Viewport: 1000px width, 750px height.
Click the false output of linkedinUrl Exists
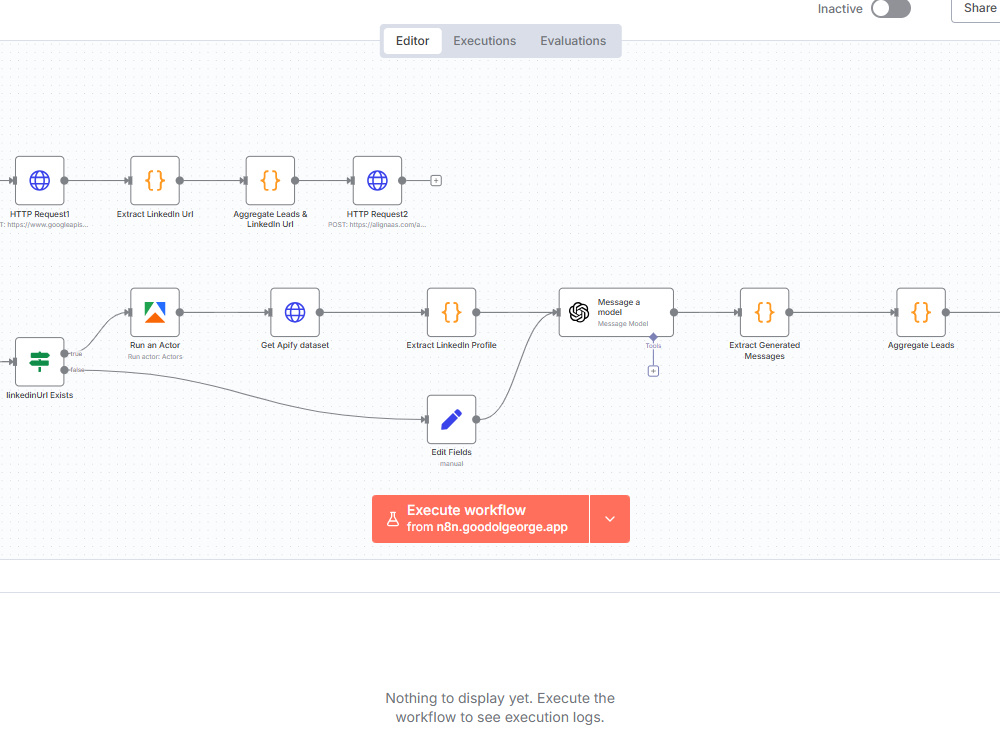coord(64,370)
